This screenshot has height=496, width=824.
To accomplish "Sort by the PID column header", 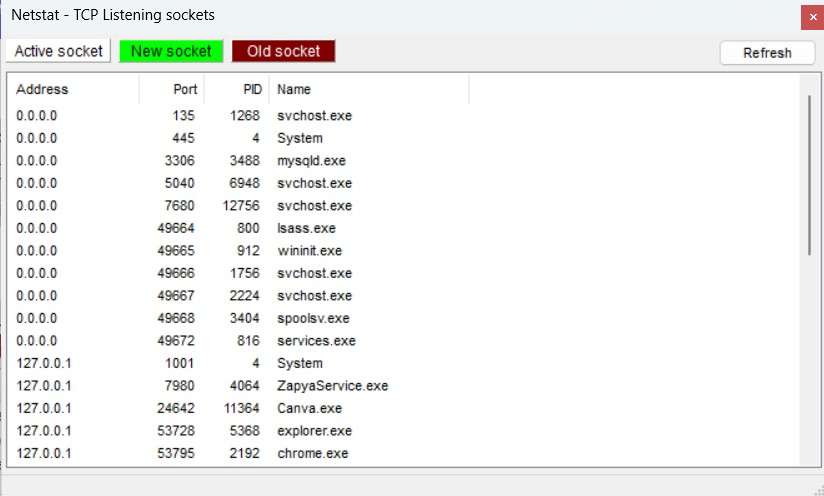I will click(237, 89).
